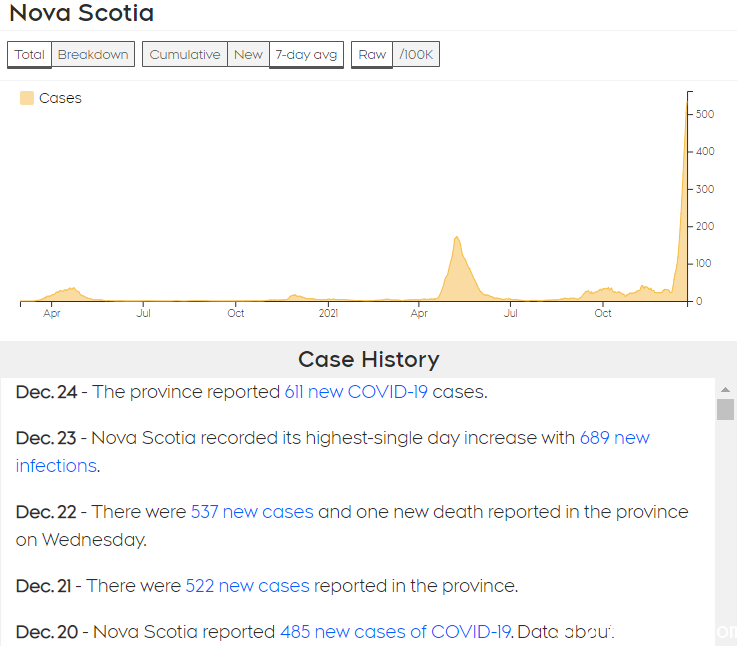This screenshot has width=747, height=646.
Task: Toggle the Cases legend label
Action: point(60,98)
